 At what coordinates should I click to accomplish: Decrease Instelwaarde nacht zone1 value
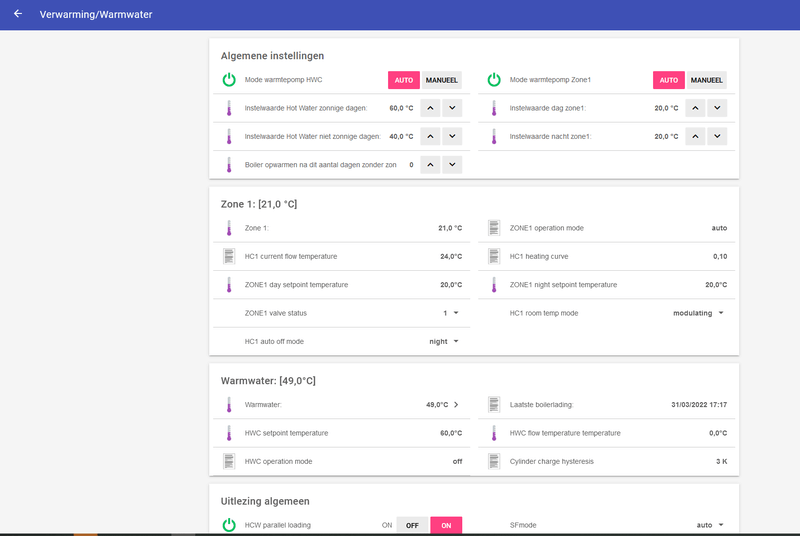click(717, 137)
